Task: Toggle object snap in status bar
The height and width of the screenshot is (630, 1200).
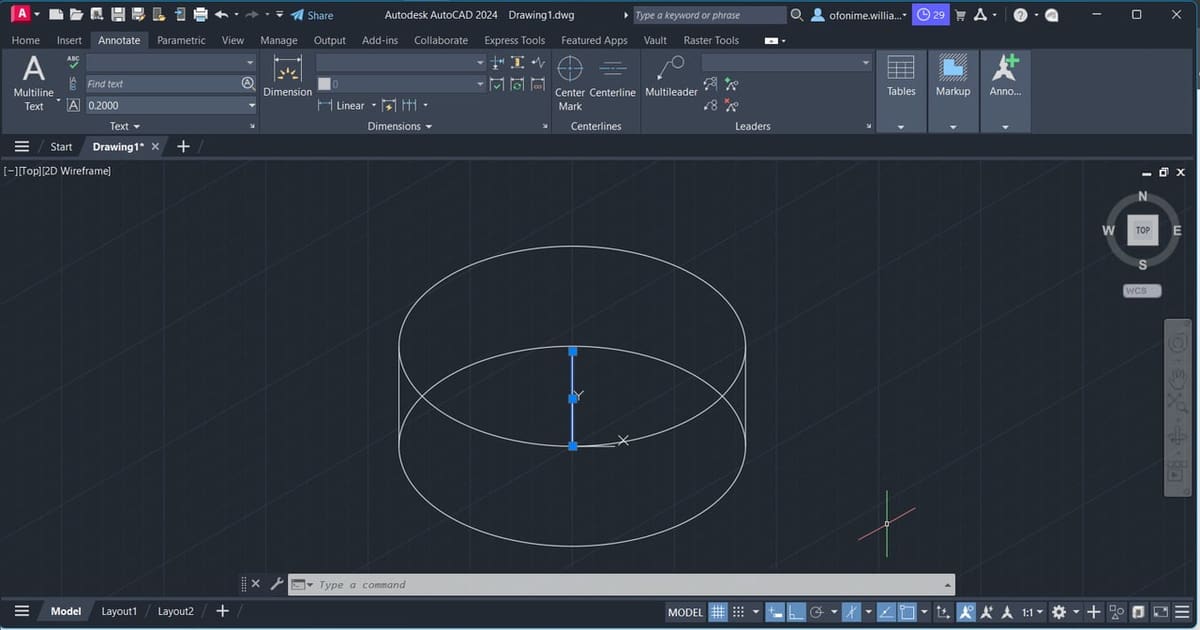Action: coord(908,612)
